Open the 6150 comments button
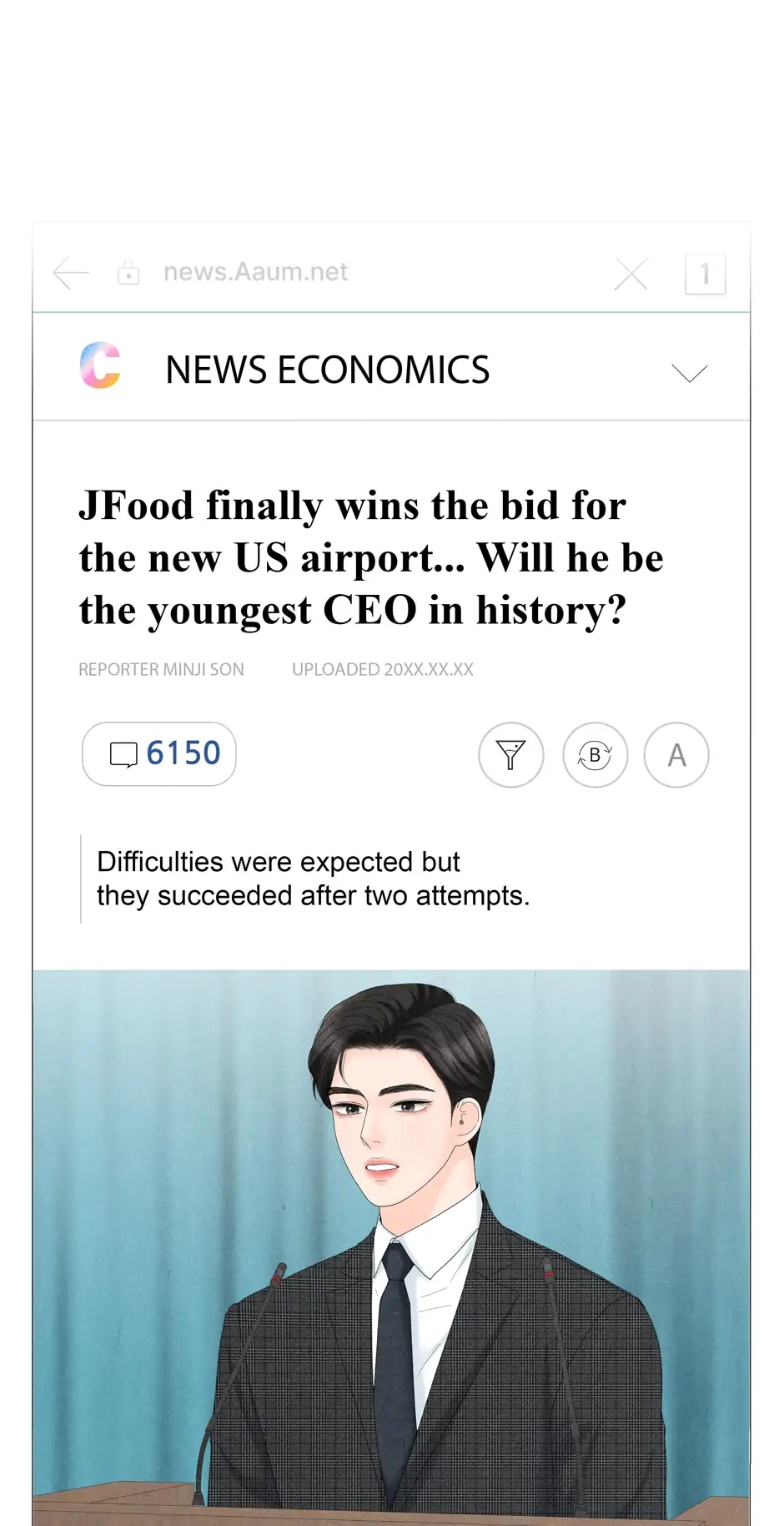The width and height of the screenshot is (784, 1526). (159, 754)
